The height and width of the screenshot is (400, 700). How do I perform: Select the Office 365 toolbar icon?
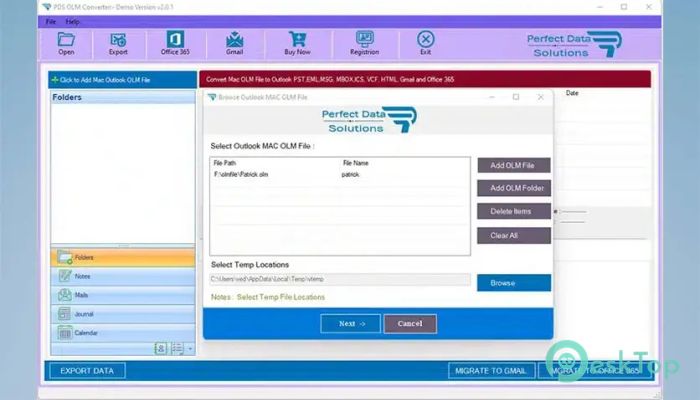pos(174,40)
